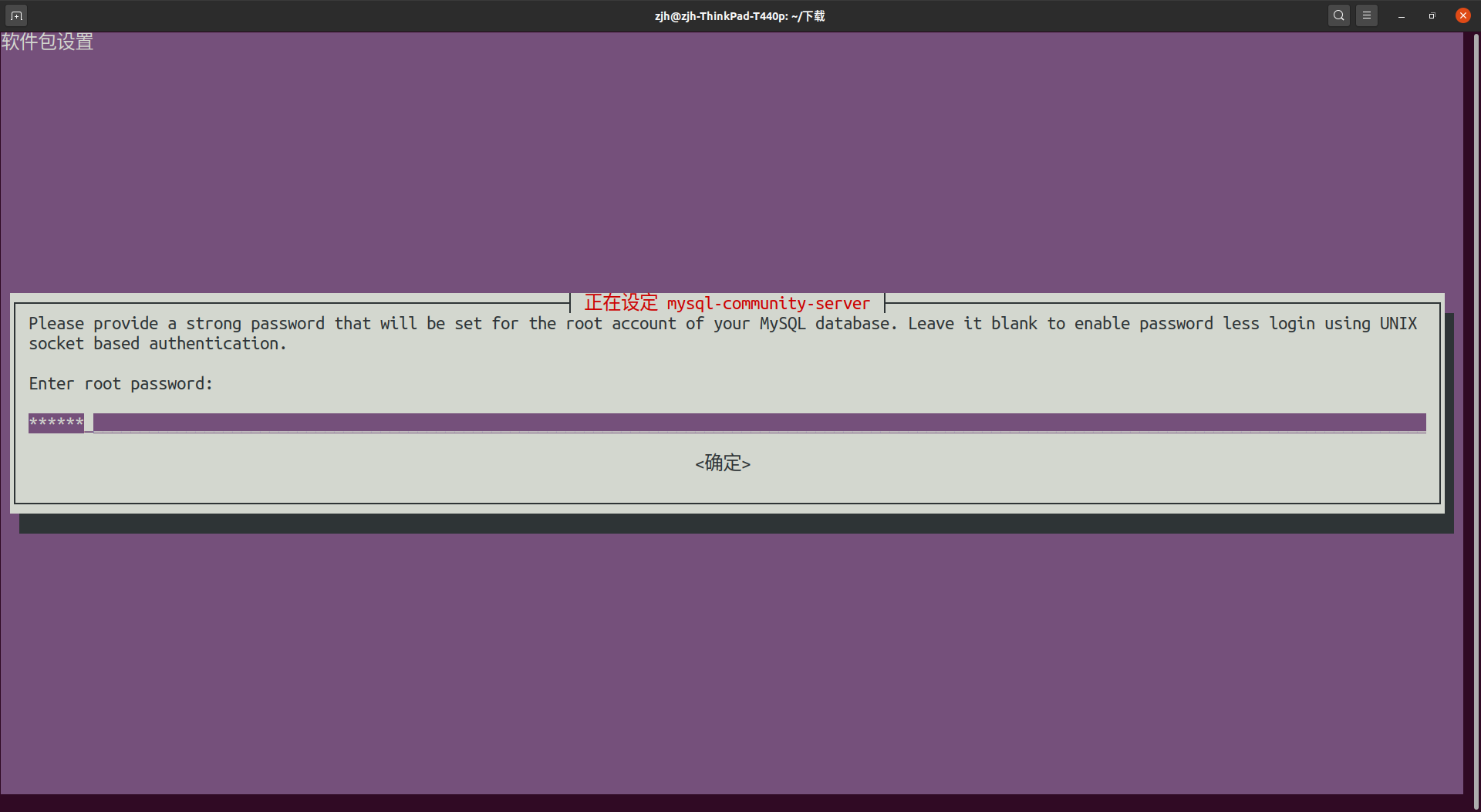Viewport: 1481px width, 812px height.
Task: Click the terminal window title 'zjh@zjh-ThinkPad-T440p'
Action: 740,15
